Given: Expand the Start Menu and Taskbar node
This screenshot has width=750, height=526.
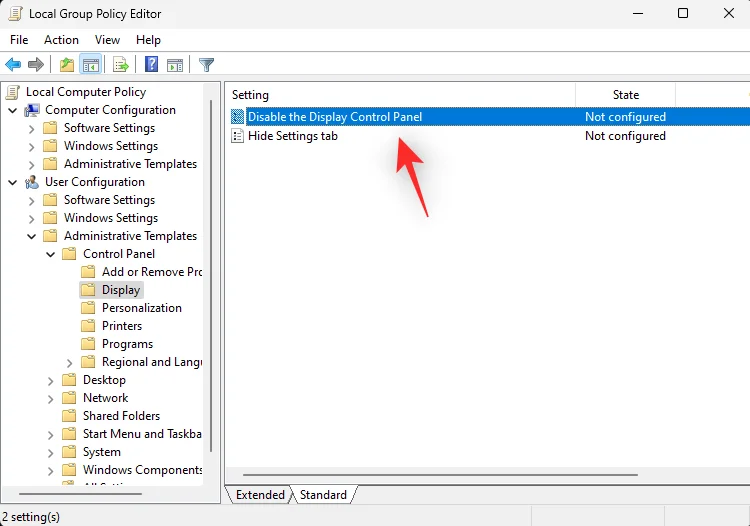Looking at the screenshot, I should [x=50, y=435].
